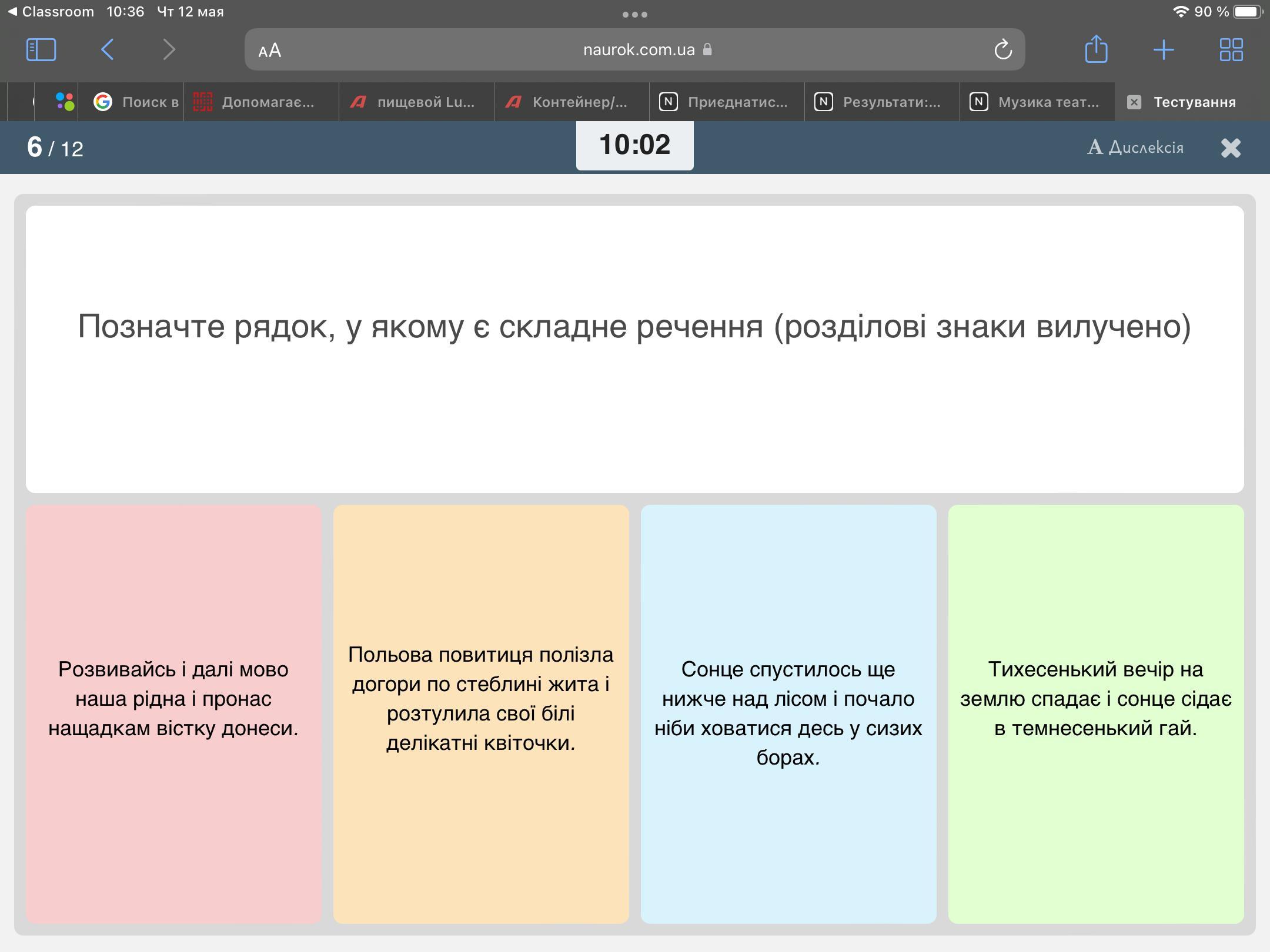Image resolution: width=1270 pixels, height=952 pixels.
Task: Open the Share sheet icon
Action: click(x=1096, y=49)
